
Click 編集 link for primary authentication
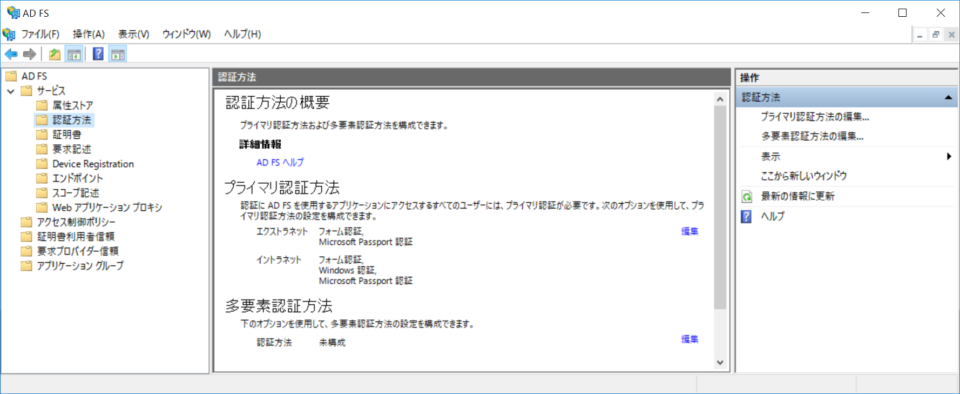tap(690, 231)
